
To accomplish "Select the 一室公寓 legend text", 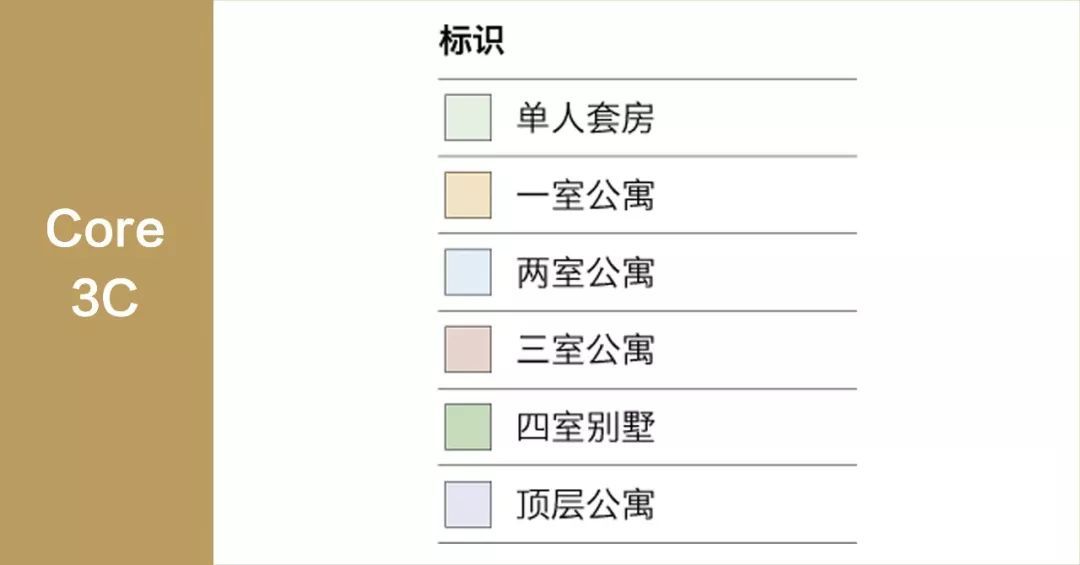I will pos(585,196).
